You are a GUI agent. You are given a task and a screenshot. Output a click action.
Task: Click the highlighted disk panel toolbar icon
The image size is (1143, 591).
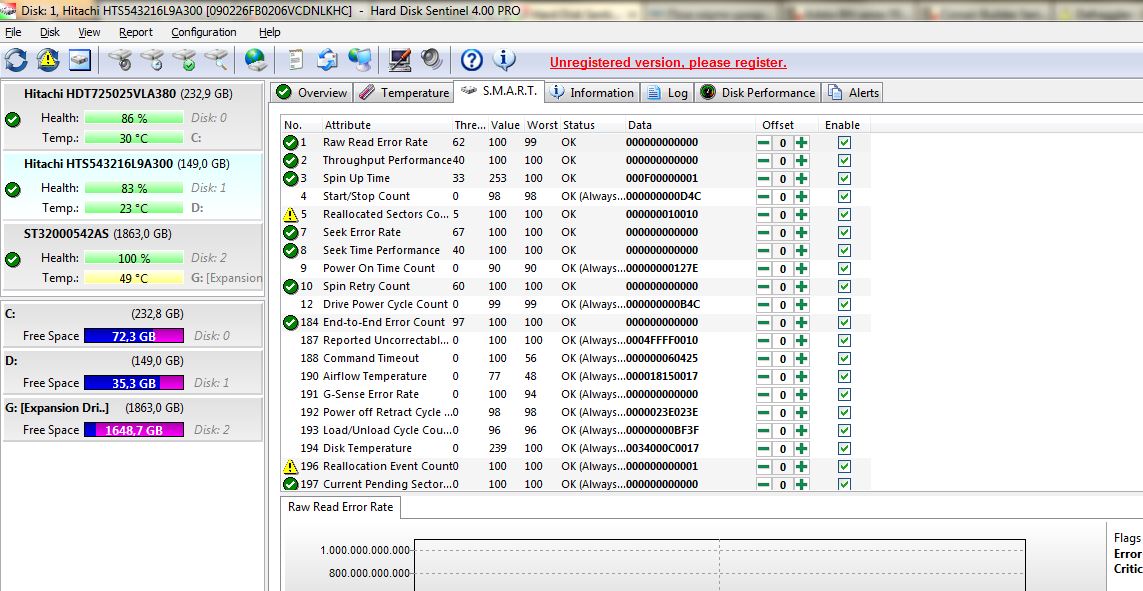point(79,60)
